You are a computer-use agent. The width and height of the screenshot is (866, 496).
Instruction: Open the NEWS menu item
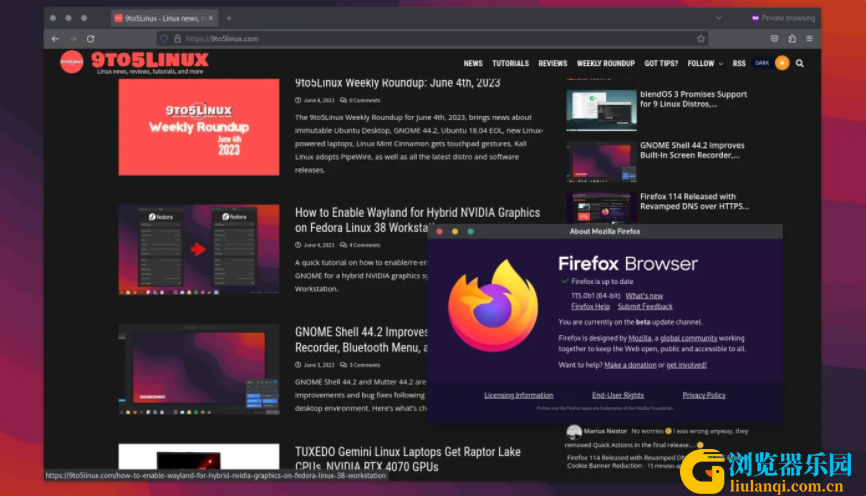(x=473, y=64)
